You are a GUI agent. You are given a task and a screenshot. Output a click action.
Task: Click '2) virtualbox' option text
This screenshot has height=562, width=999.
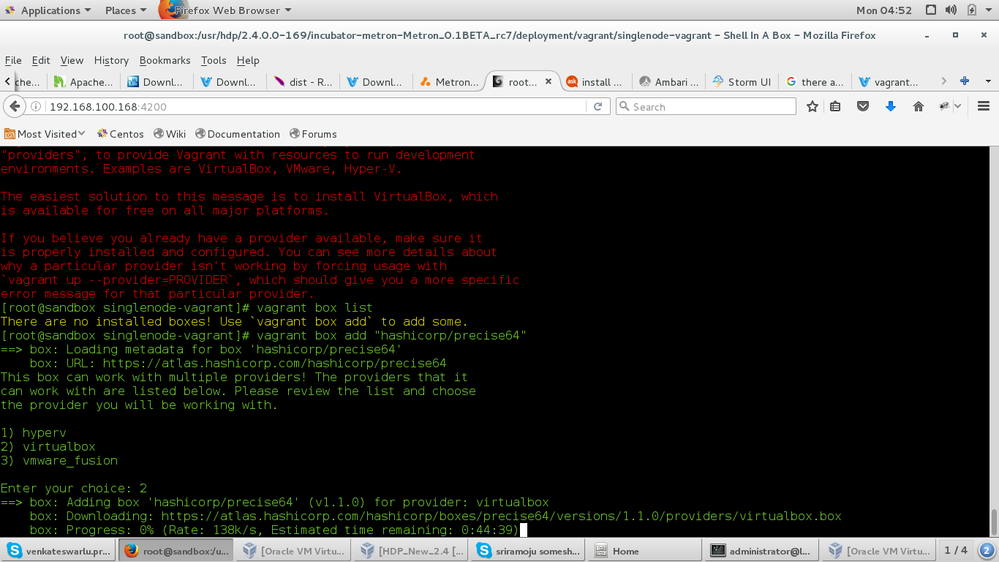(48, 447)
